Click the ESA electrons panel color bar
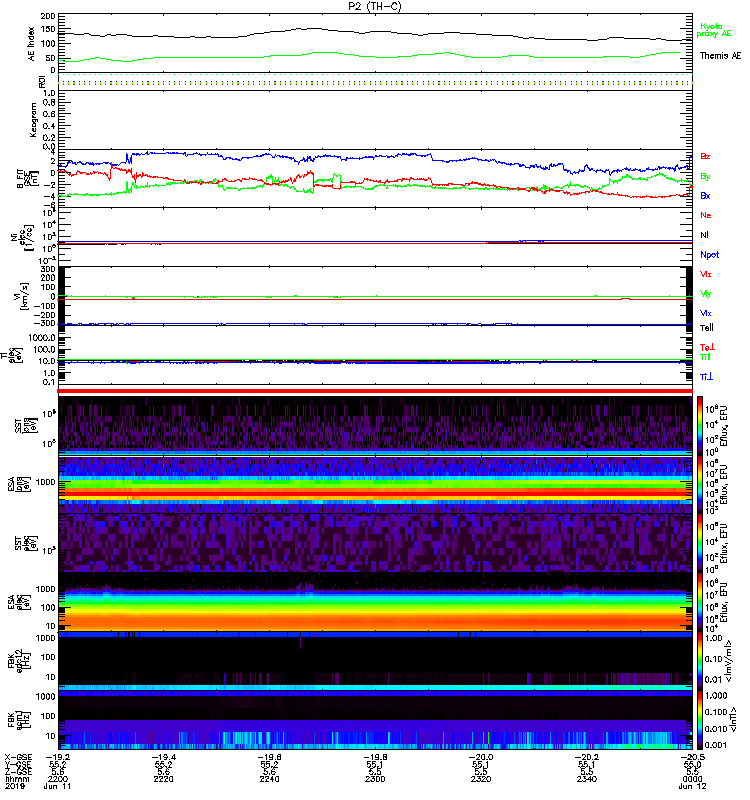 tap(700, 602)
